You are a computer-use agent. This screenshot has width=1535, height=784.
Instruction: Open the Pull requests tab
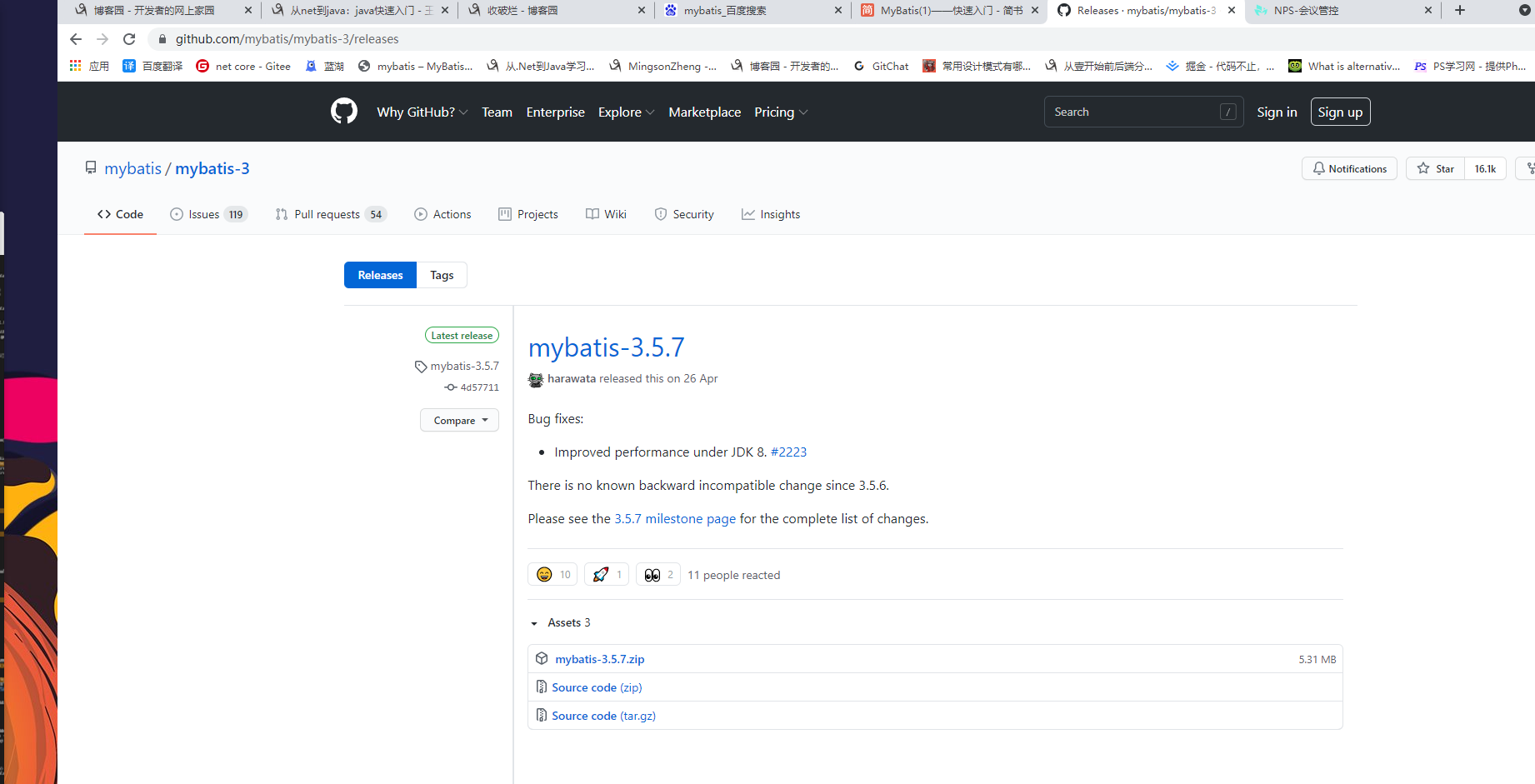coord(331,214)
